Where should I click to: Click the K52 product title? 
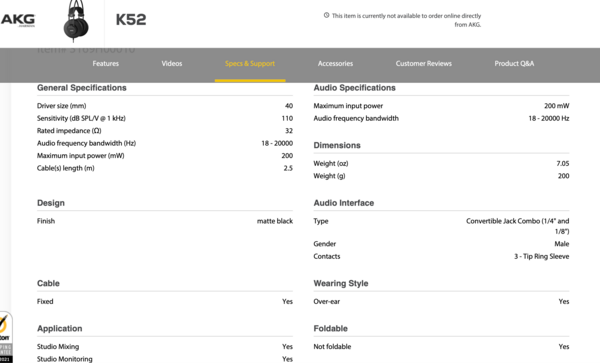point(131,20)
